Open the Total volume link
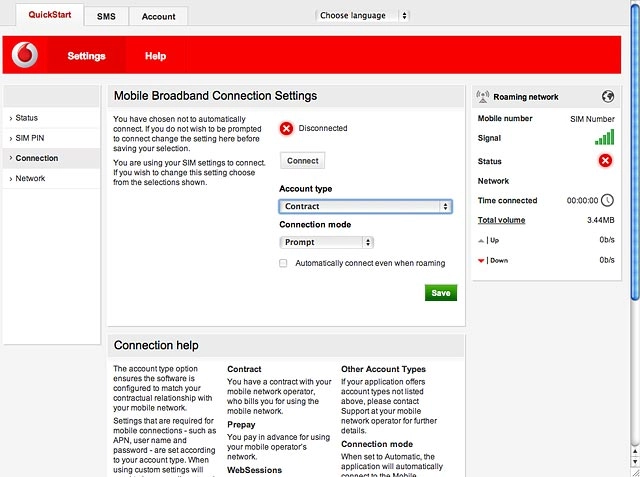Screen dimensions: 640x477 501,220
